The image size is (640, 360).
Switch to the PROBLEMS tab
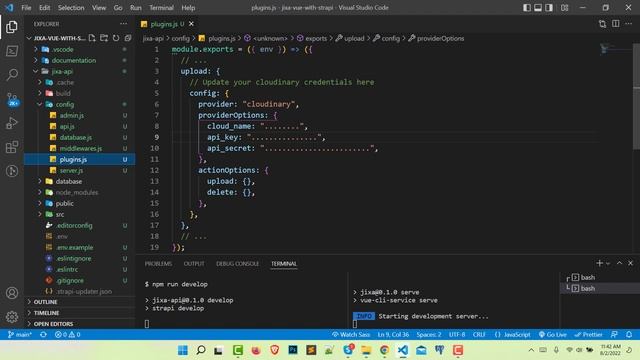158,264
